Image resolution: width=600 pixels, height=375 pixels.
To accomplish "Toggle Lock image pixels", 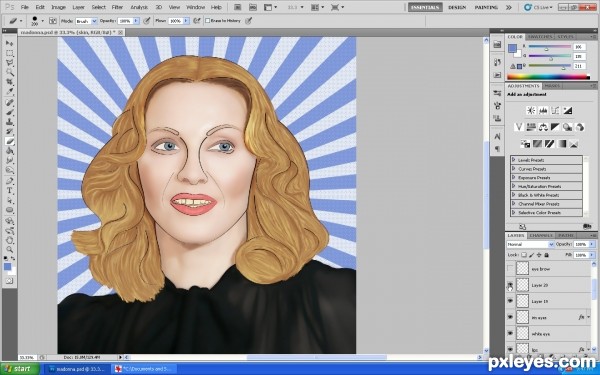I will coord(531,255).
